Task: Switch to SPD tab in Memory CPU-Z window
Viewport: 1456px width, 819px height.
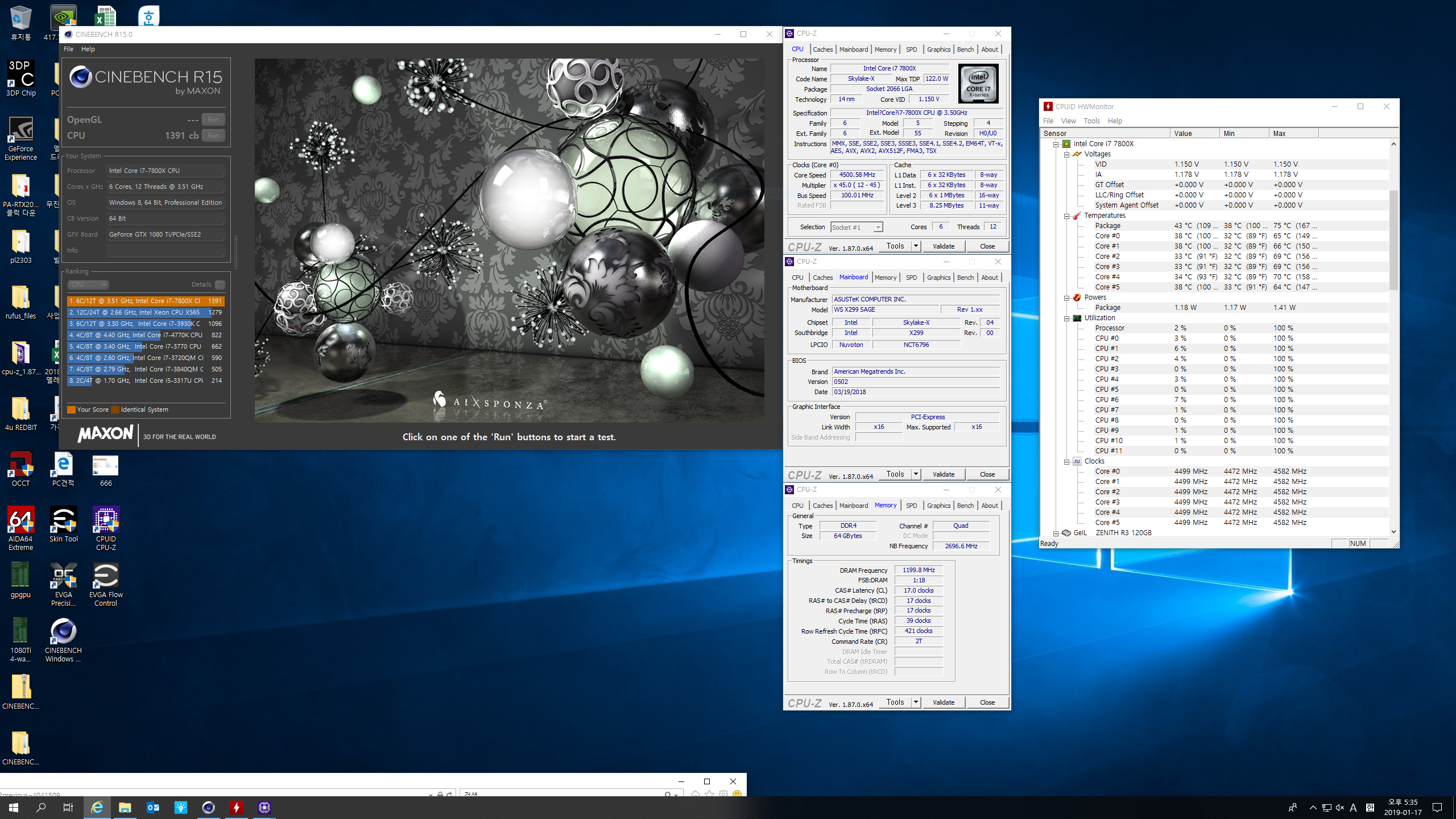Action: click(911, 506)
